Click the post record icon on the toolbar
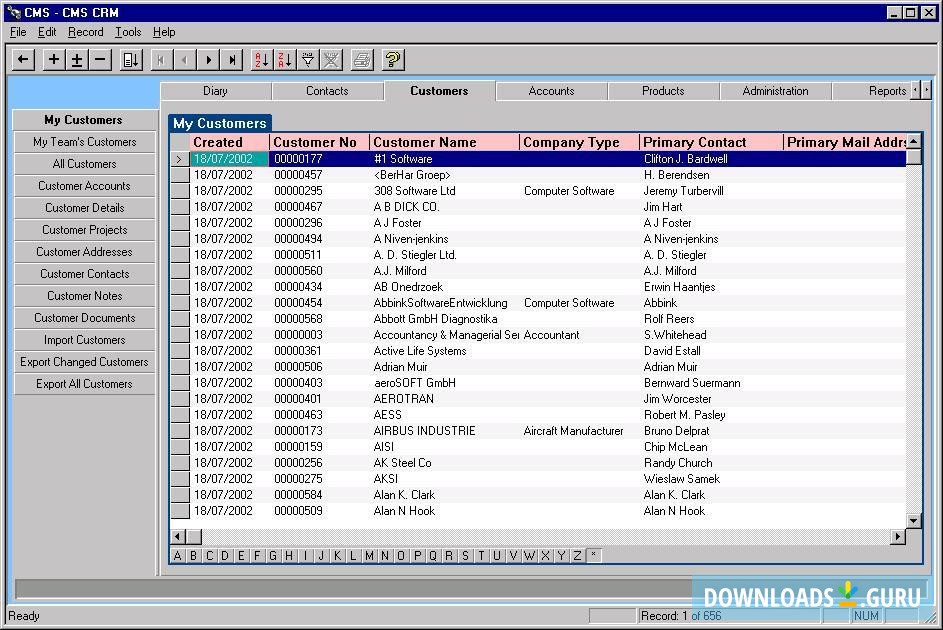The image size is (943, 630). (130, 60)
